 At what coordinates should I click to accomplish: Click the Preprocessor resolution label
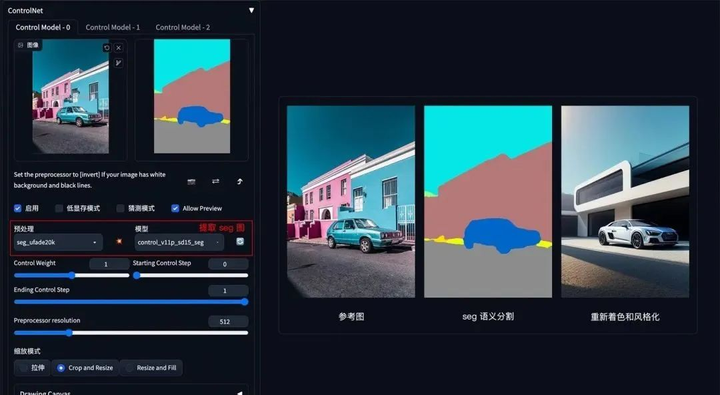(47, 321)
